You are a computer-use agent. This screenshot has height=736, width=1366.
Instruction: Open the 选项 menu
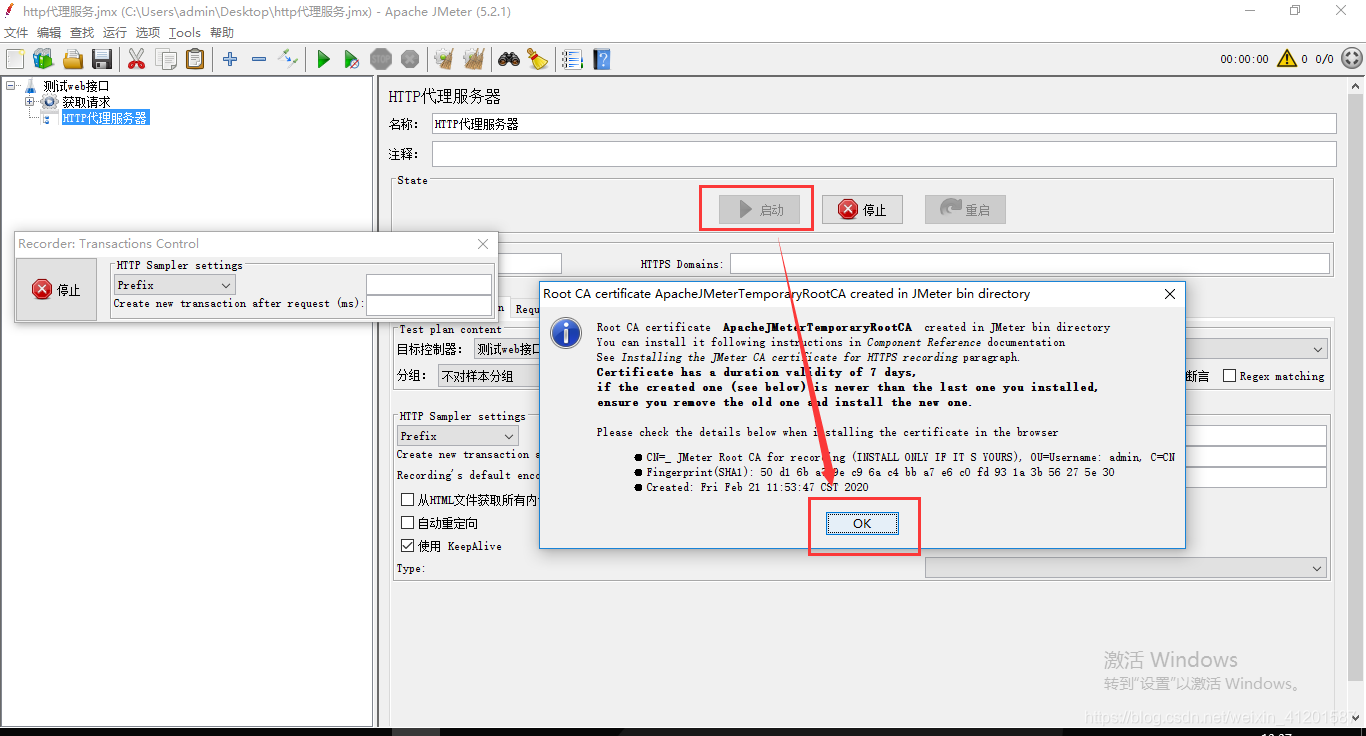click(x=148, y=33)
